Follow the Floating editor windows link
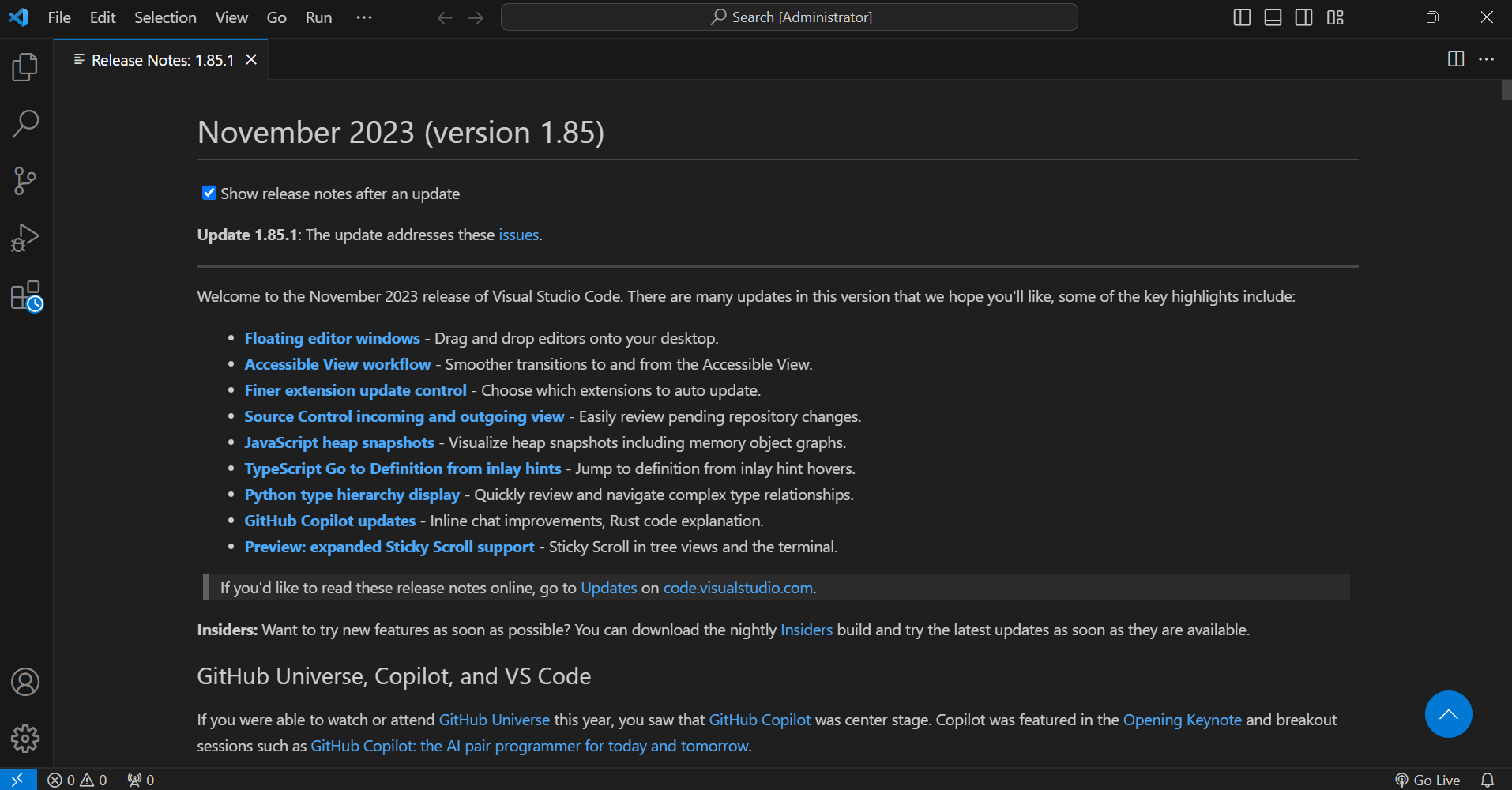This screenshot has width=1512, height=790. pos(331,337)
